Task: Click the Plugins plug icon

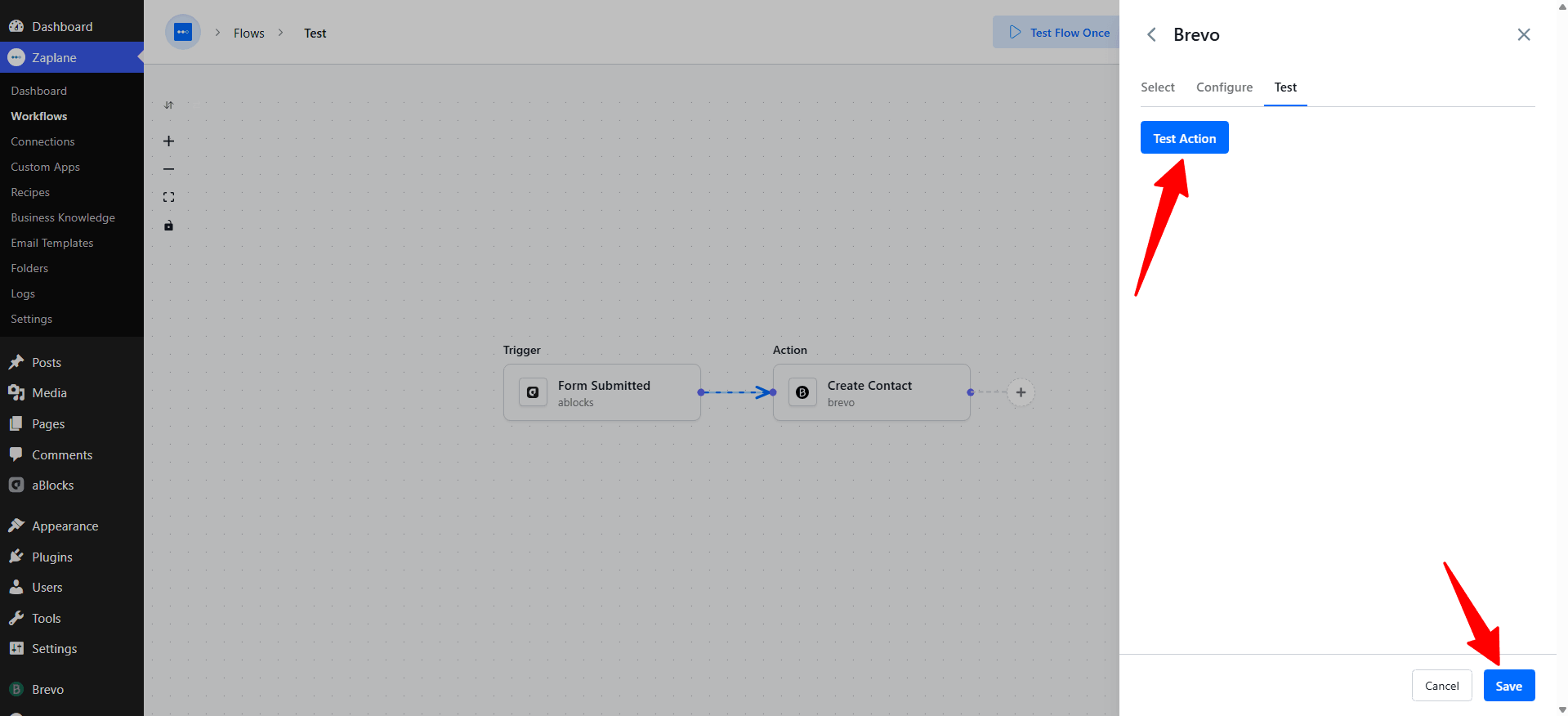Action: tap(16, 557)
